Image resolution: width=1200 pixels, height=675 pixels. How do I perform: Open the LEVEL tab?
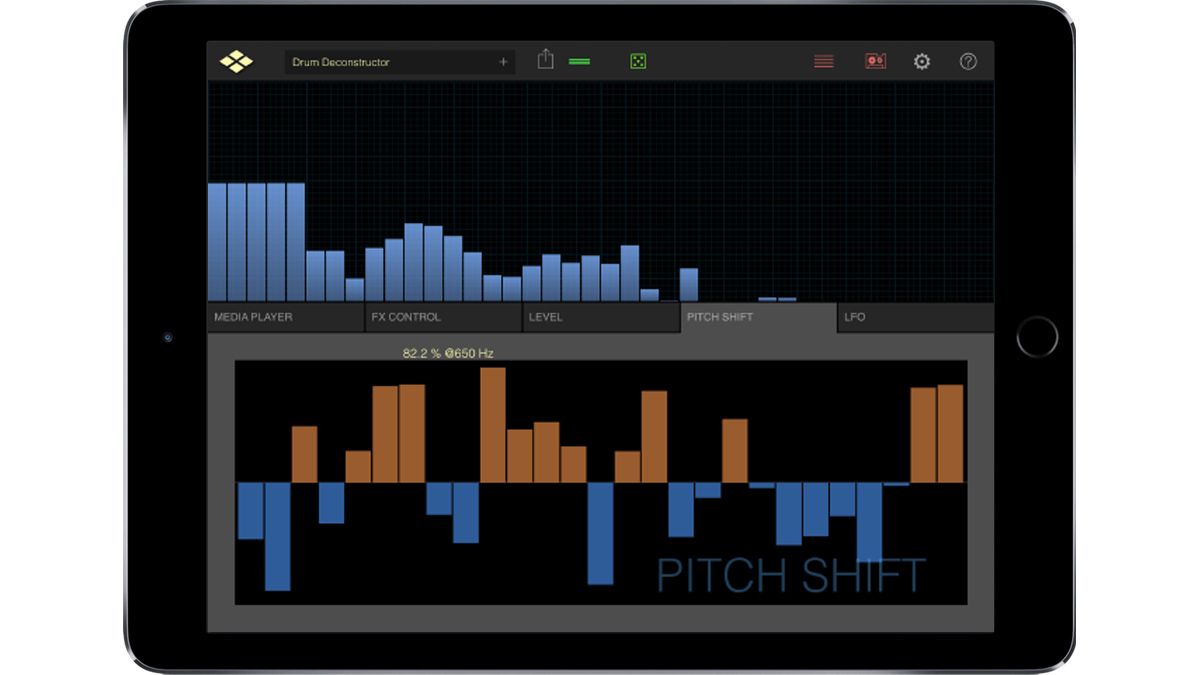pos(601,317)
